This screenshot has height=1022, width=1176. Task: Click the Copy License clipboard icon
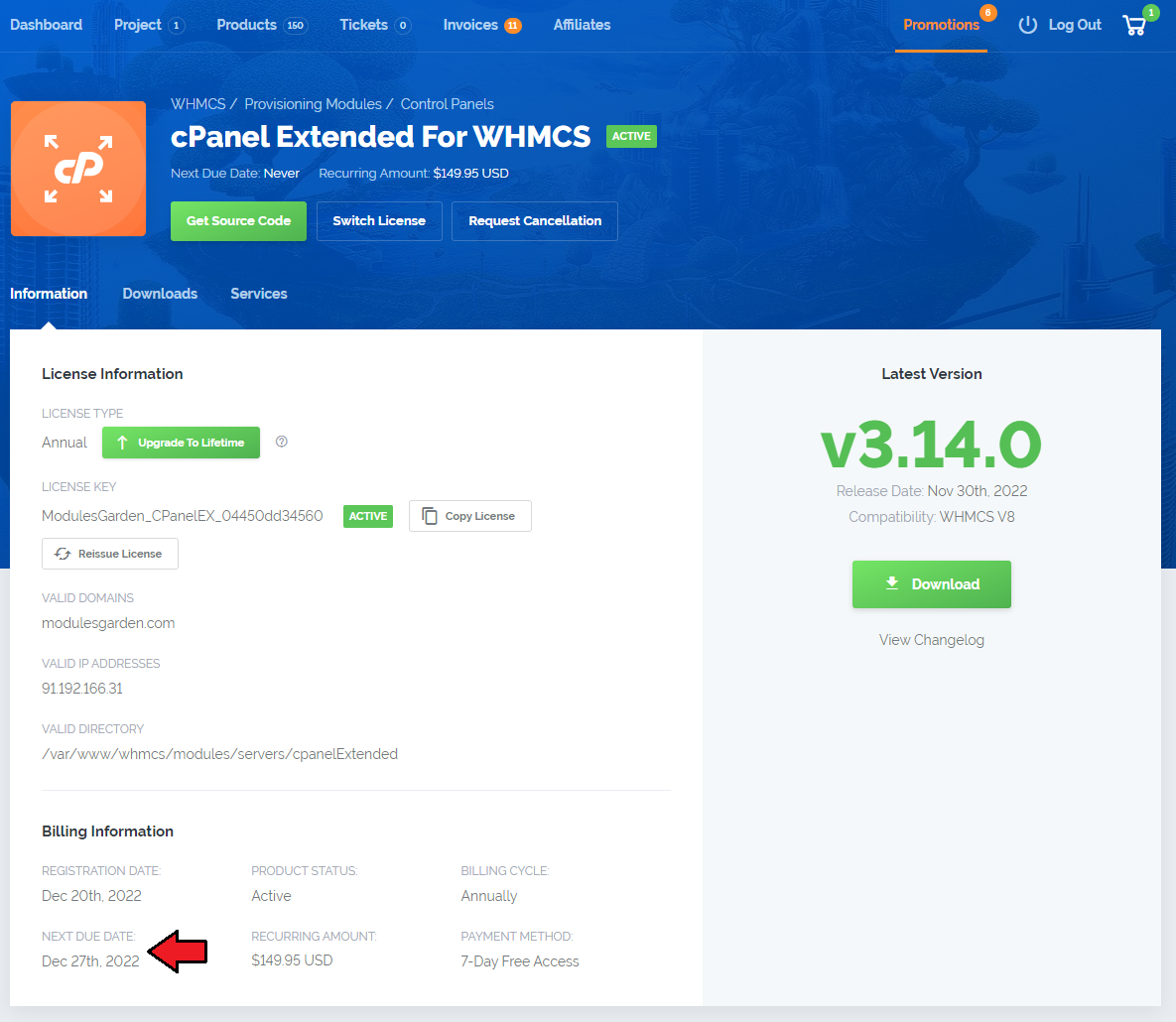point(429,516)
